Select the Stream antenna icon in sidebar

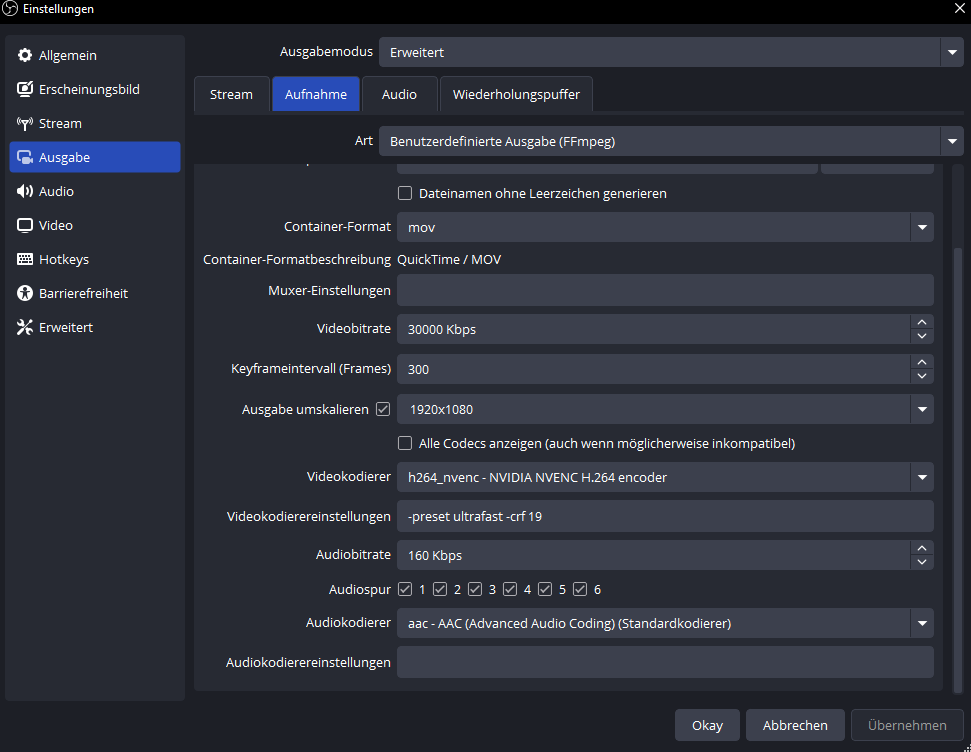pos(25,124)
